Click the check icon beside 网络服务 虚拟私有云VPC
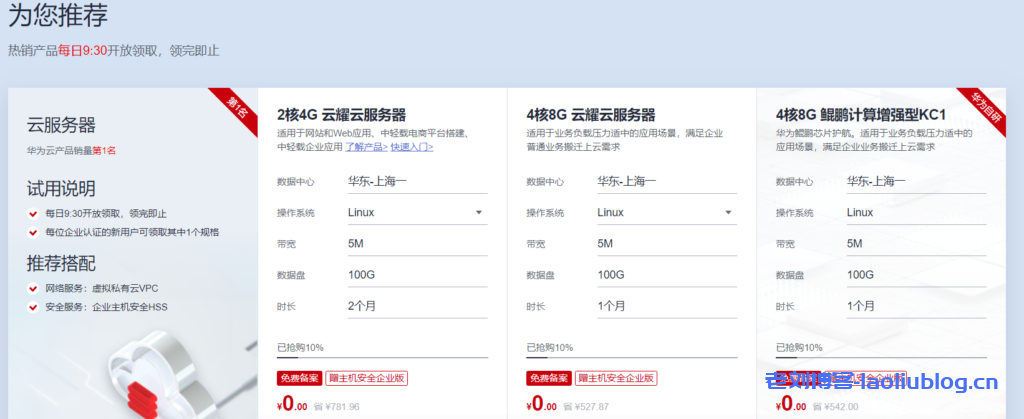Viewport: 1024px width, 419px height. 34,288
